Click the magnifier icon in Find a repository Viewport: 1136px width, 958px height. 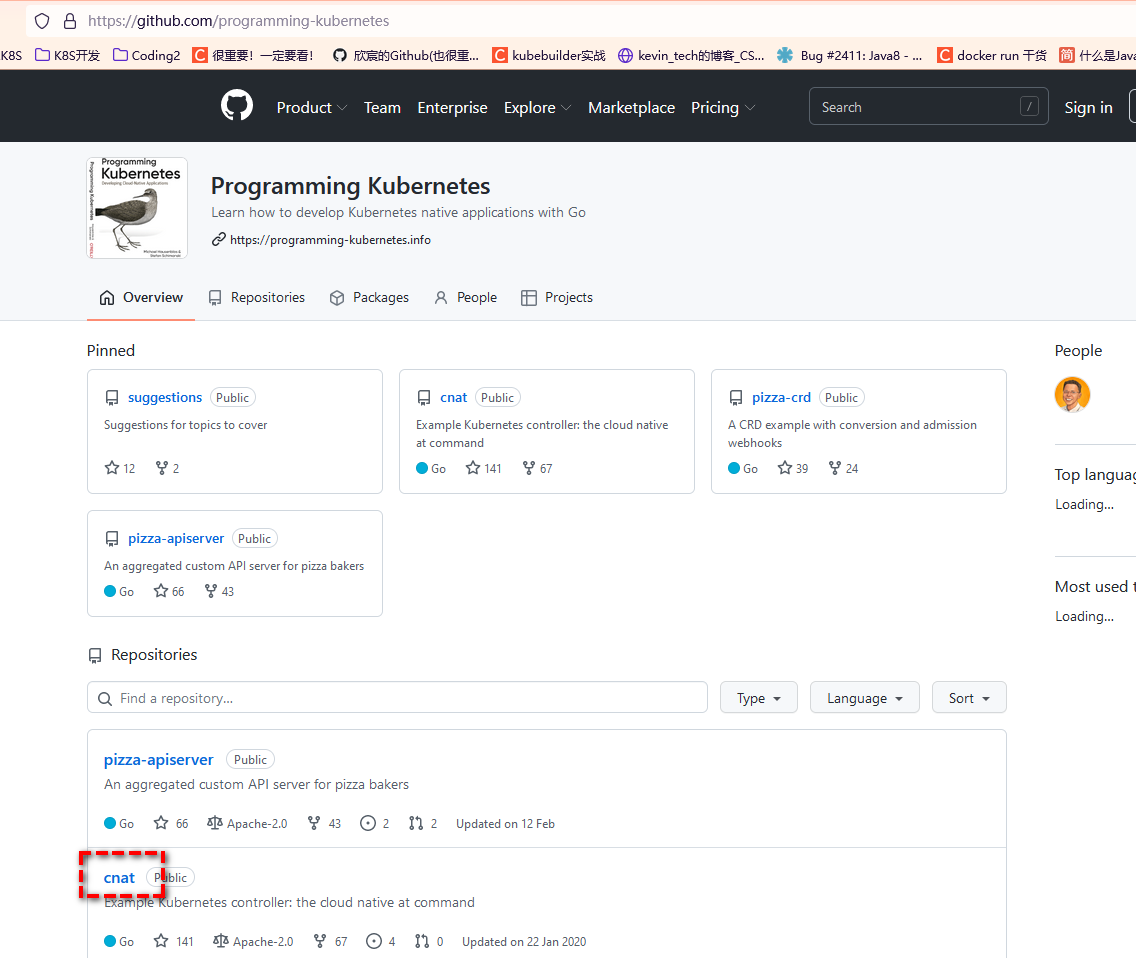[105, 699]
